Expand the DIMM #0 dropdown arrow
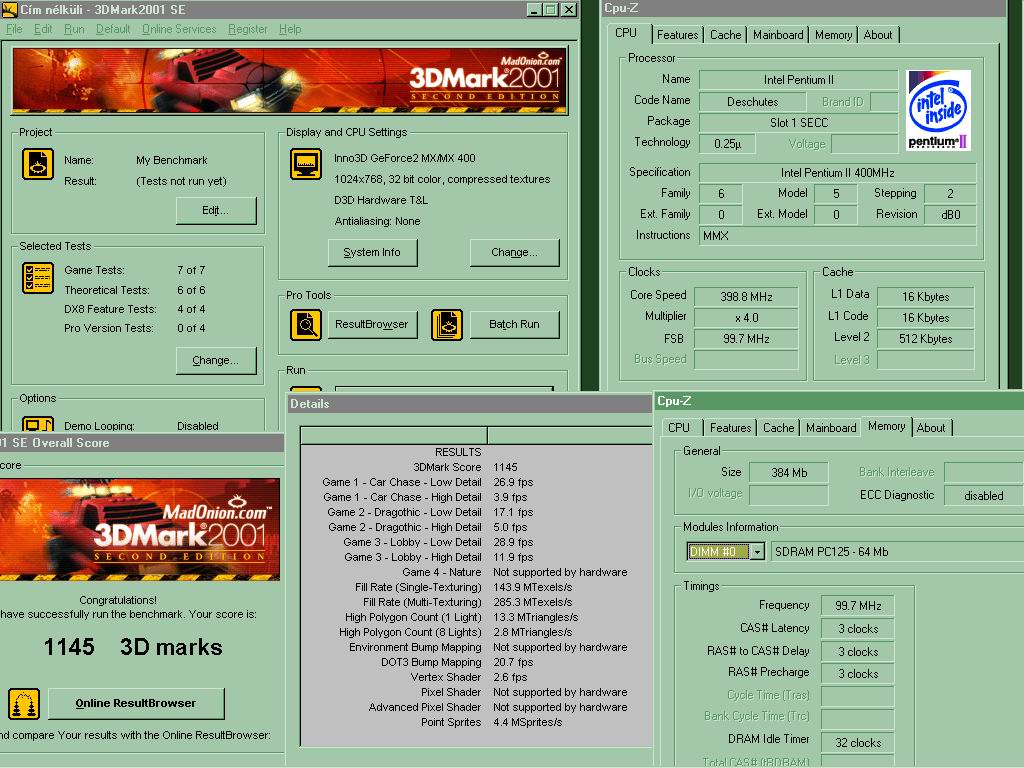 757,552
